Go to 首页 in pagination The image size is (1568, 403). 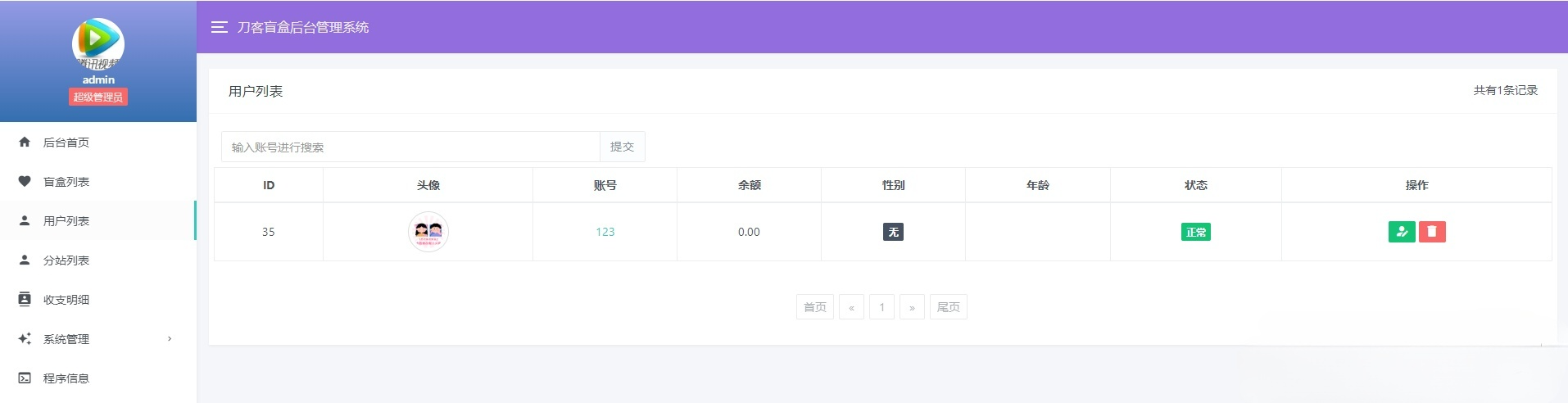[x=814, y=307]
